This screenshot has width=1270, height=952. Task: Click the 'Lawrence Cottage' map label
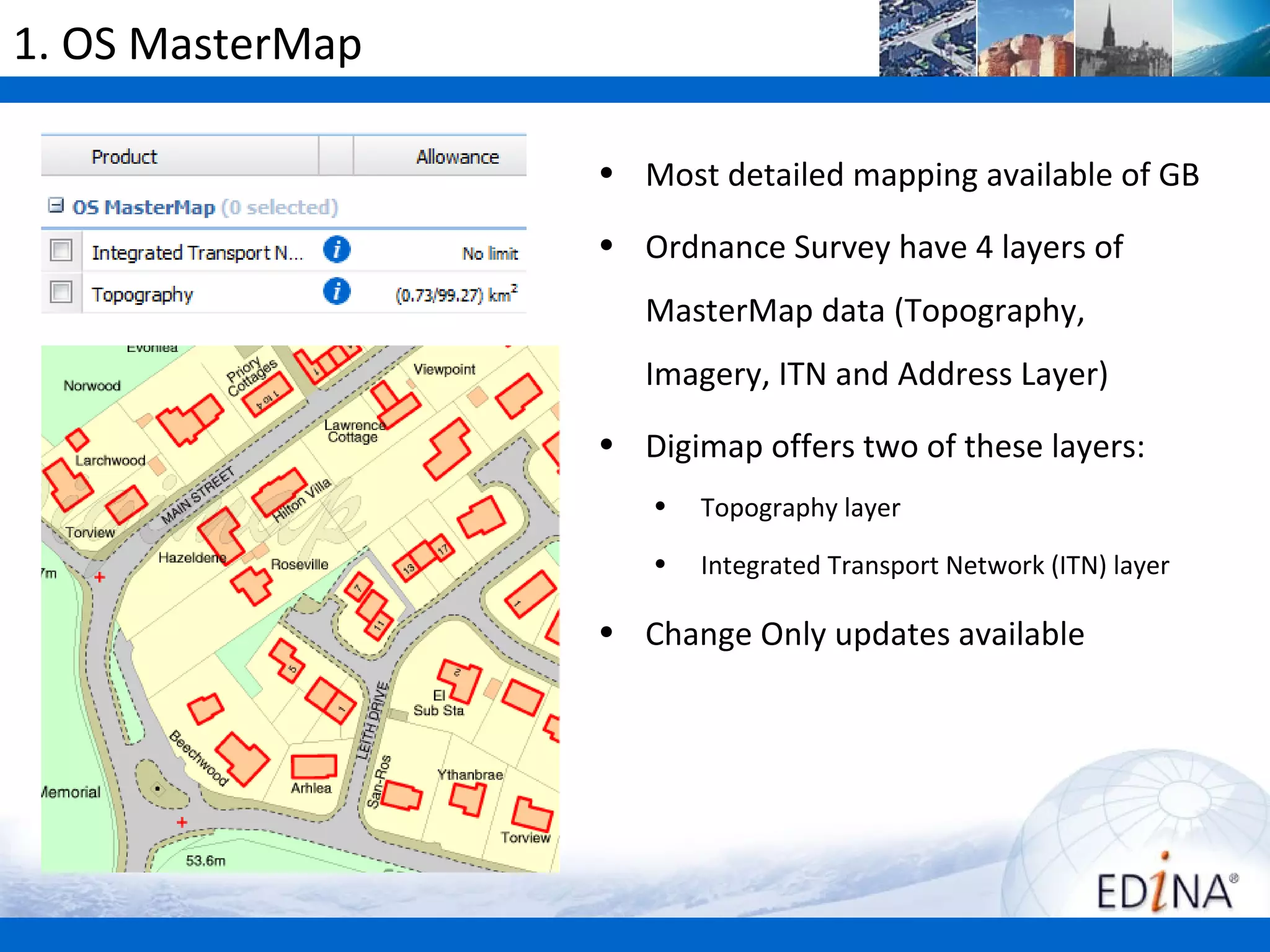(x=354, y=431)
